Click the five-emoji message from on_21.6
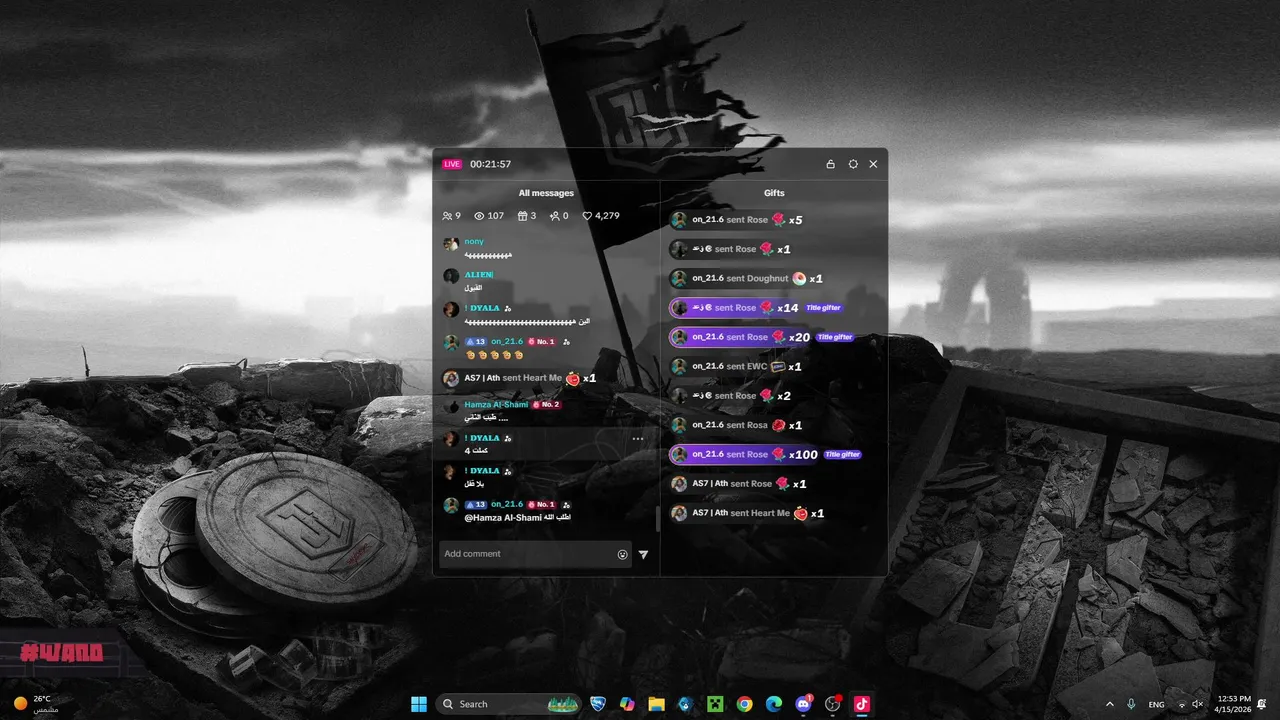The width and height of the screenshot is (1280, 720). [494, 355]
